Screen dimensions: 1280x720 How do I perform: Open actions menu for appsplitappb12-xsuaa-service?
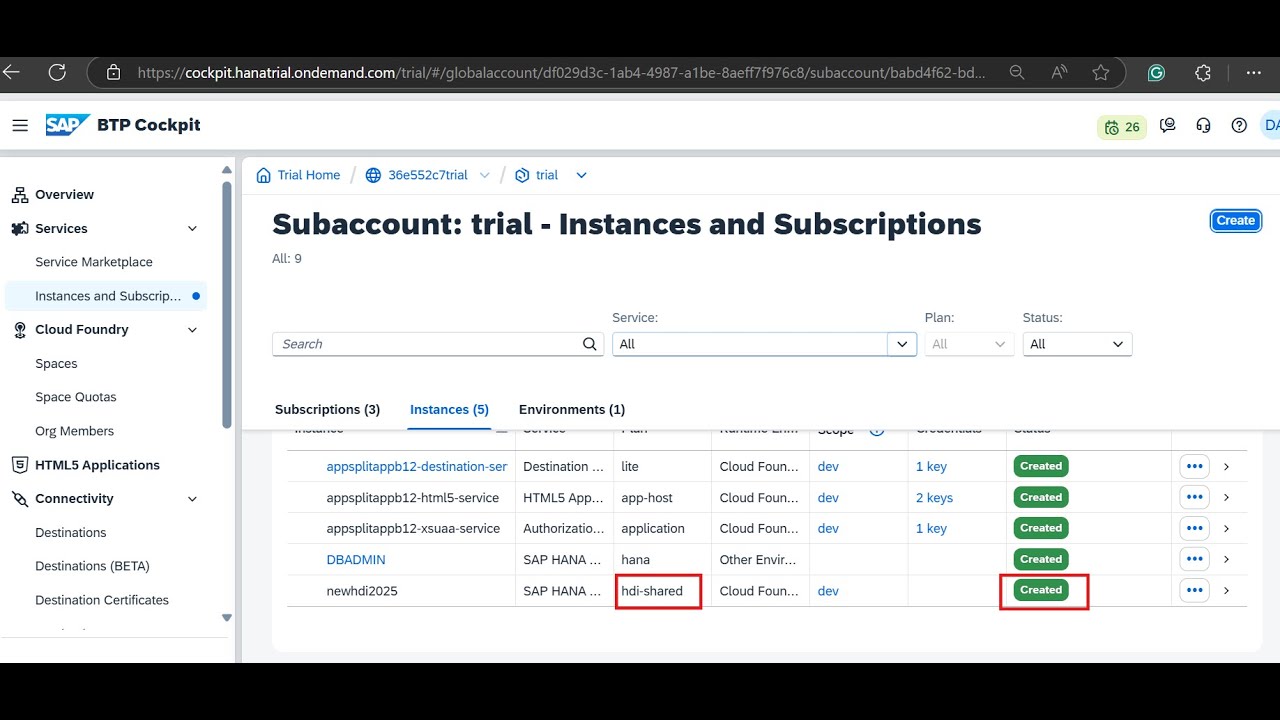tap(1195, 528)
